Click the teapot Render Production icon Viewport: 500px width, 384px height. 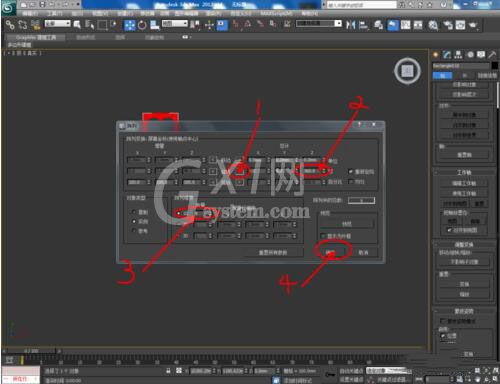tap(473, 25)
